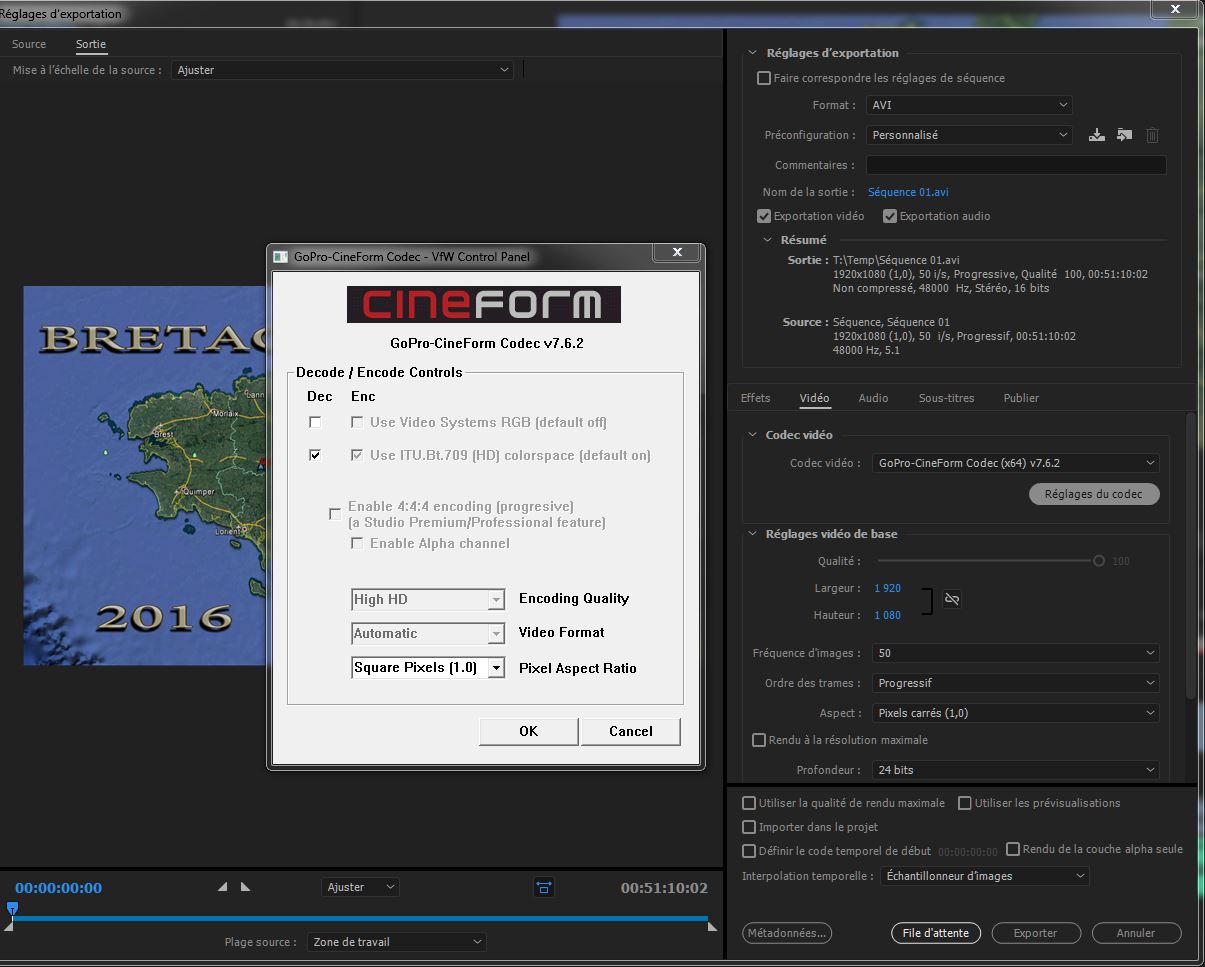
Task: Click the Annuler button
Action: pos(1136,933)
